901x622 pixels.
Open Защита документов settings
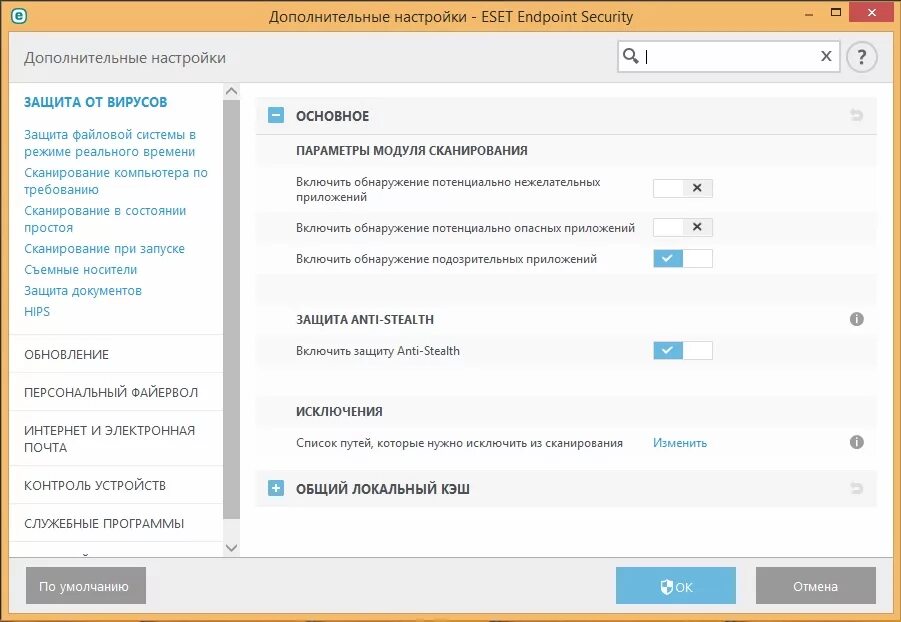click(83, 291)
